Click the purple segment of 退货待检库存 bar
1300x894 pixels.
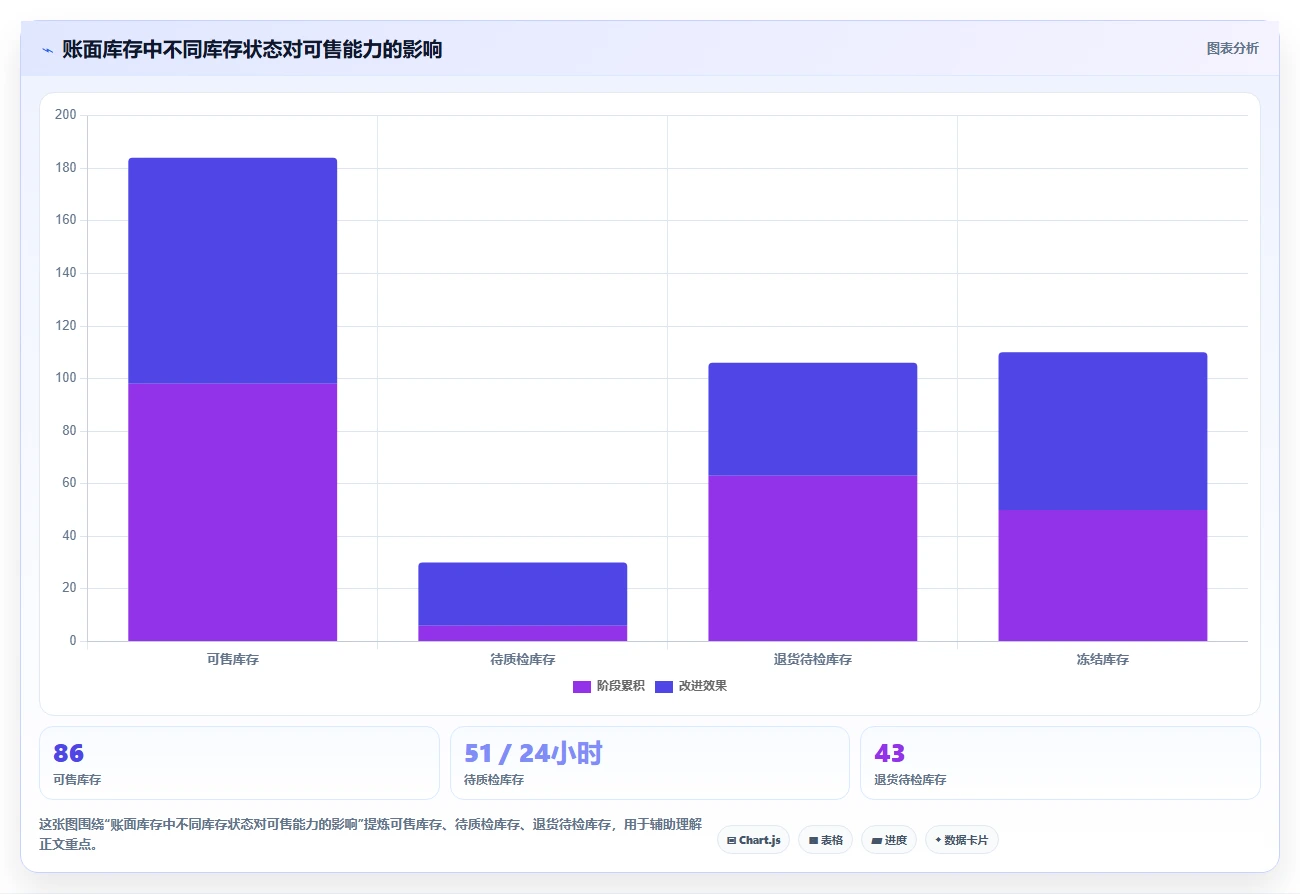(x=813, y=558)
